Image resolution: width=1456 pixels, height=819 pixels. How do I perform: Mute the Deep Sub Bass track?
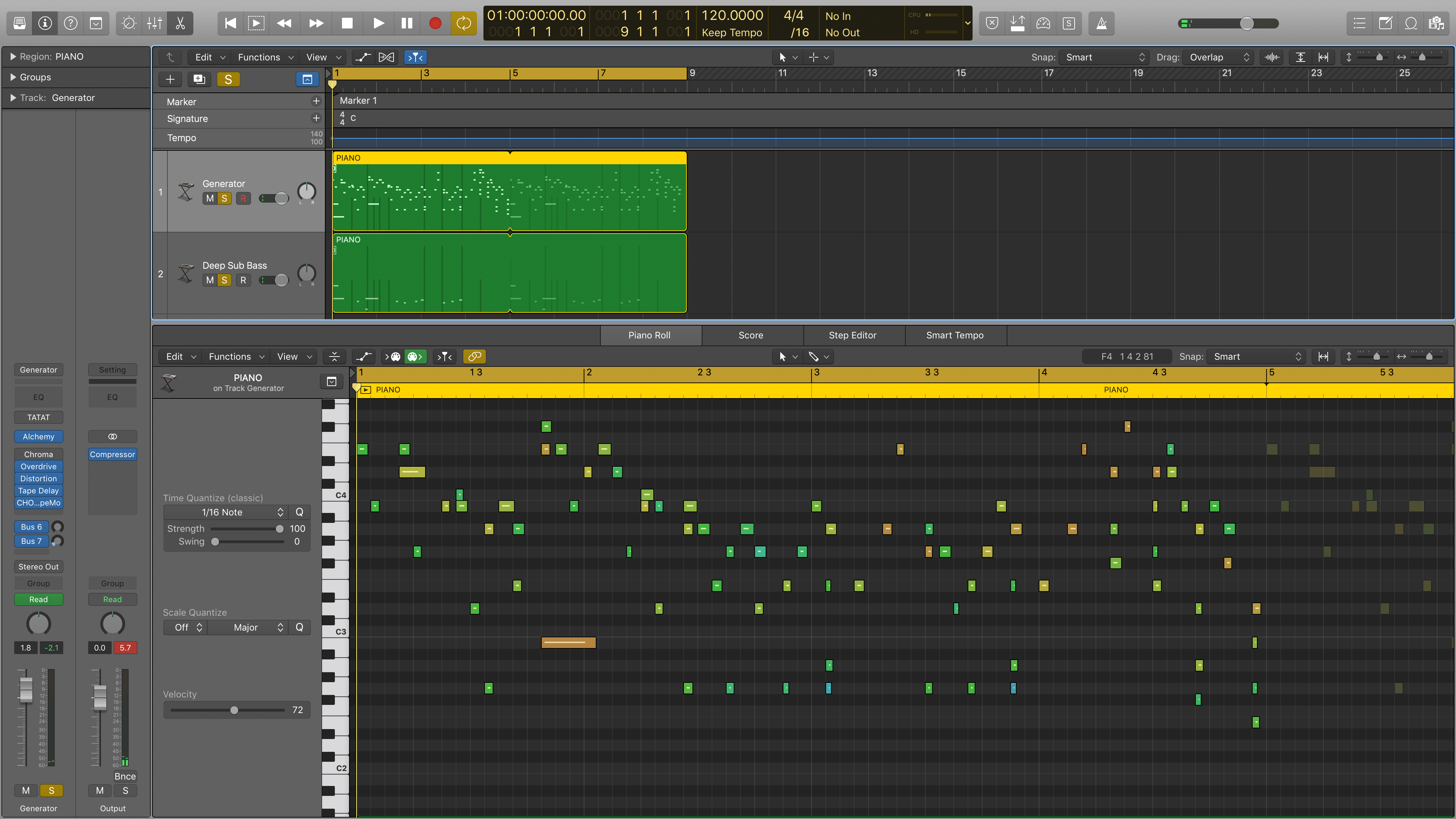coord(210,280)
